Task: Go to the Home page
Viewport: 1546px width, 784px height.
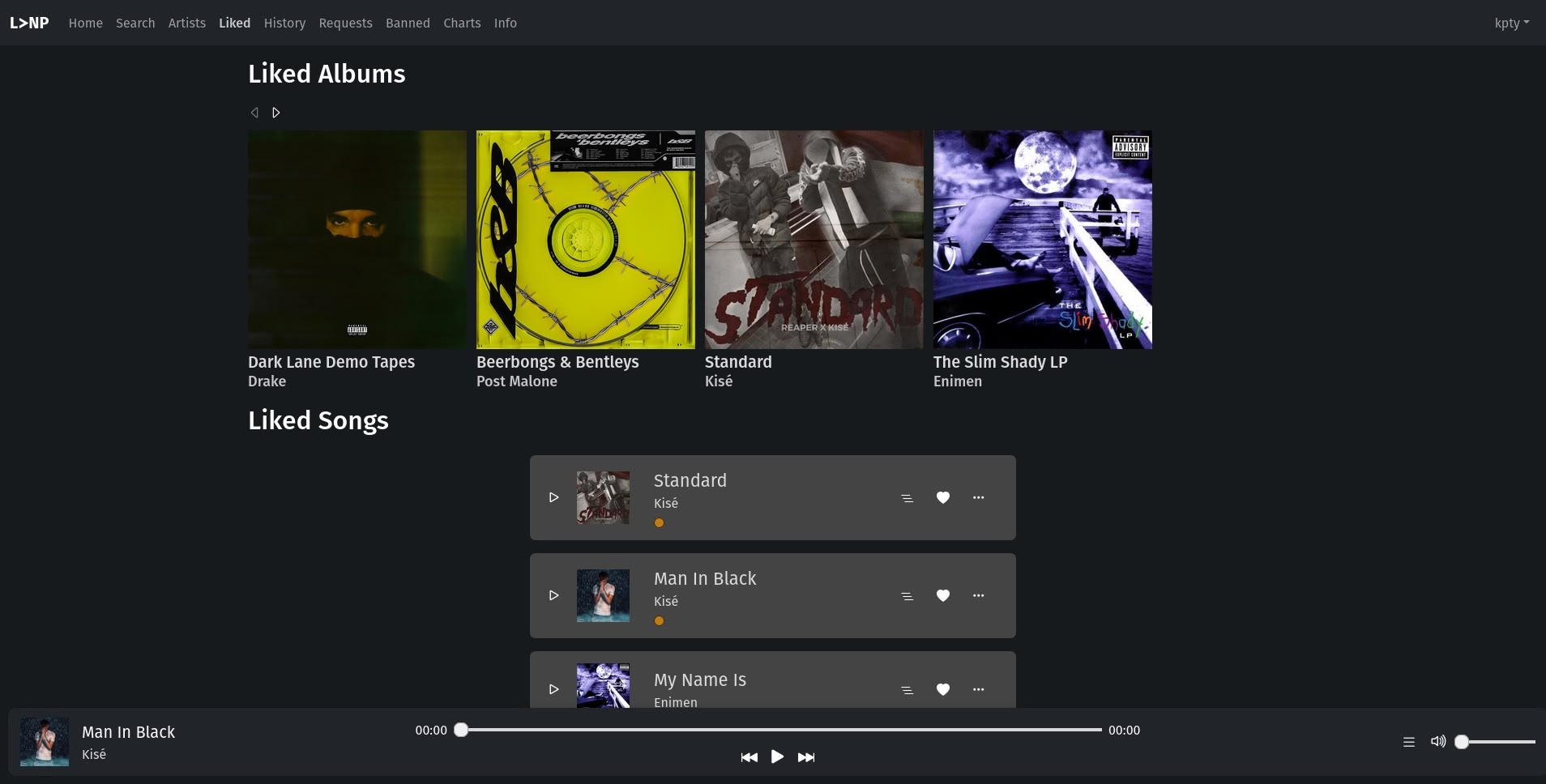Action: (86, 23)
